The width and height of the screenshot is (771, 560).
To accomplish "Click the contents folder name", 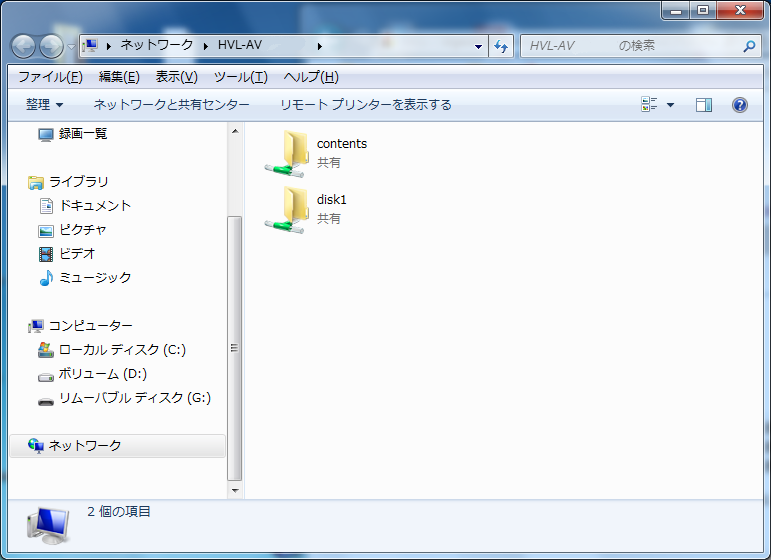I will (342, 144).
